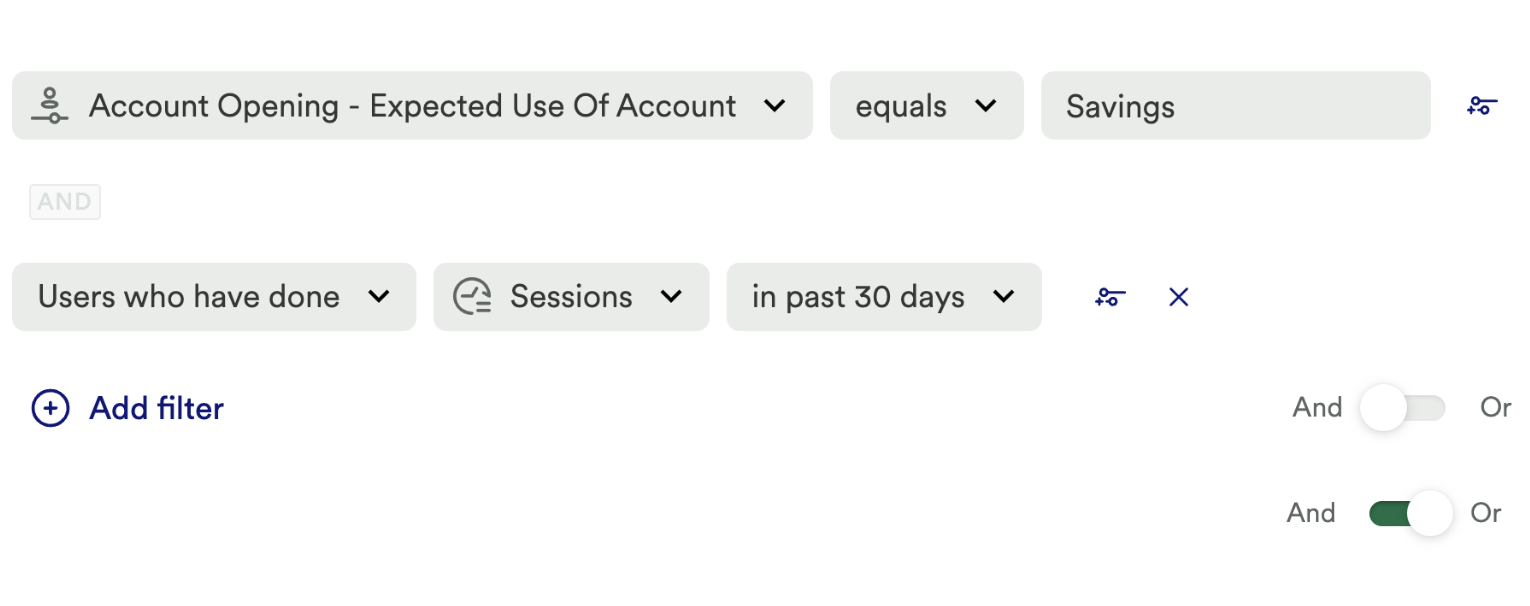Open filter options icon beside past 30 days
This screenshot has width=1530, height=606.
pos(1110,297)
